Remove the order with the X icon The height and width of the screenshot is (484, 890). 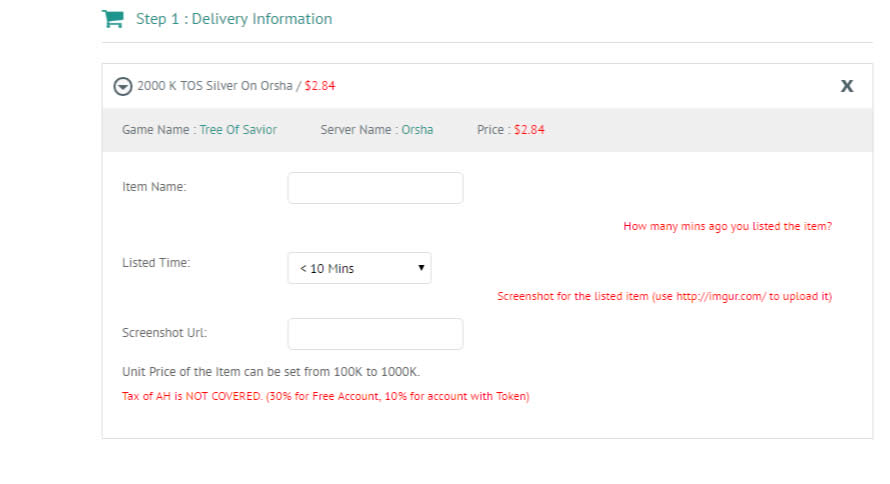click(x=846, y=86)
